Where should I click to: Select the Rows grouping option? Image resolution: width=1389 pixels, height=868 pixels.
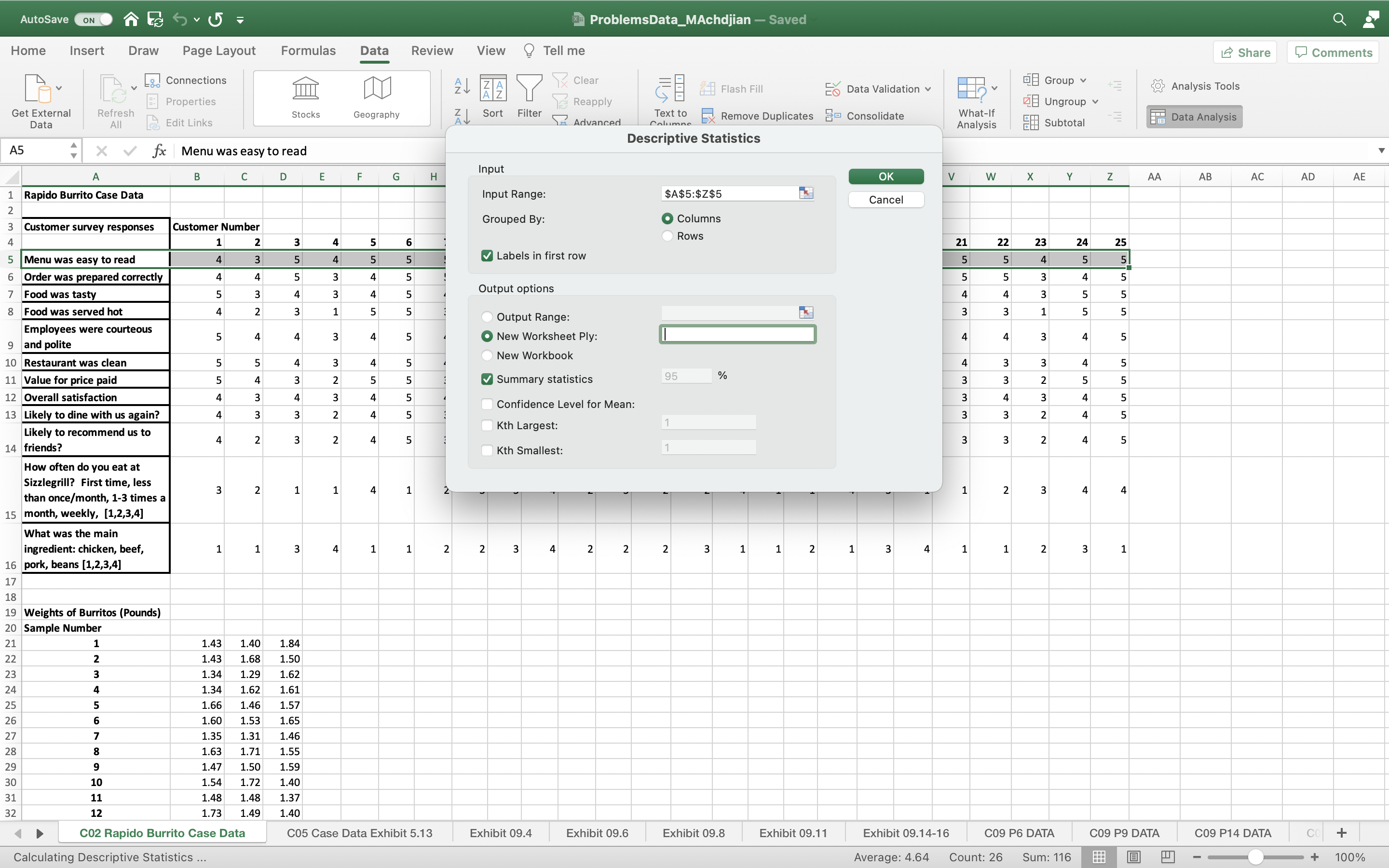pos(667,236)
